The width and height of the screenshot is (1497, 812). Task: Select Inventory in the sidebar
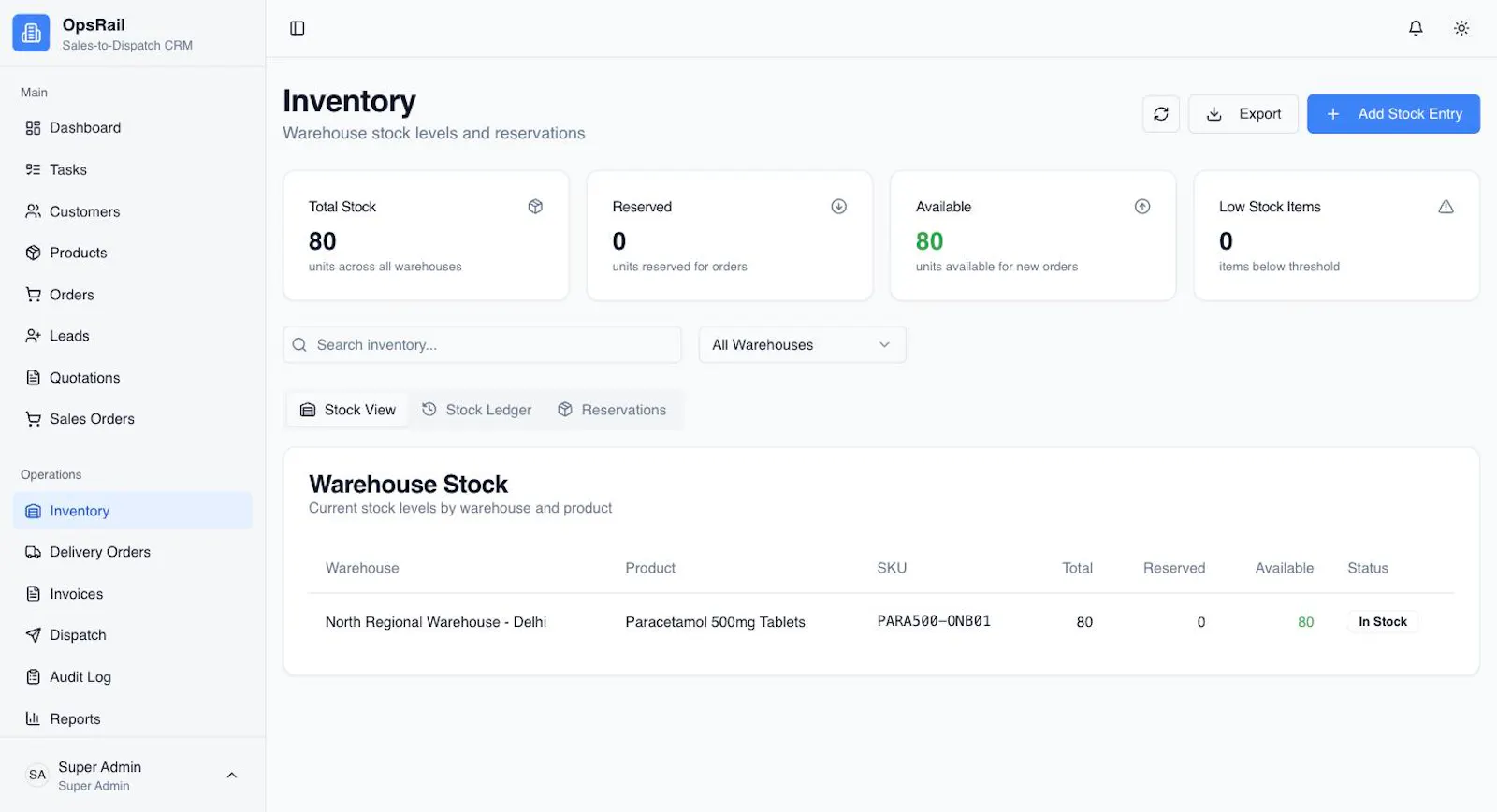click(133, 511)
